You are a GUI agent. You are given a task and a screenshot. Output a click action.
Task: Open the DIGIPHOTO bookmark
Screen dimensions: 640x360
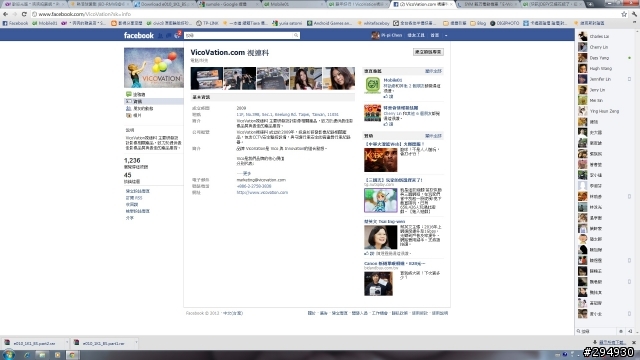point(504,23)
